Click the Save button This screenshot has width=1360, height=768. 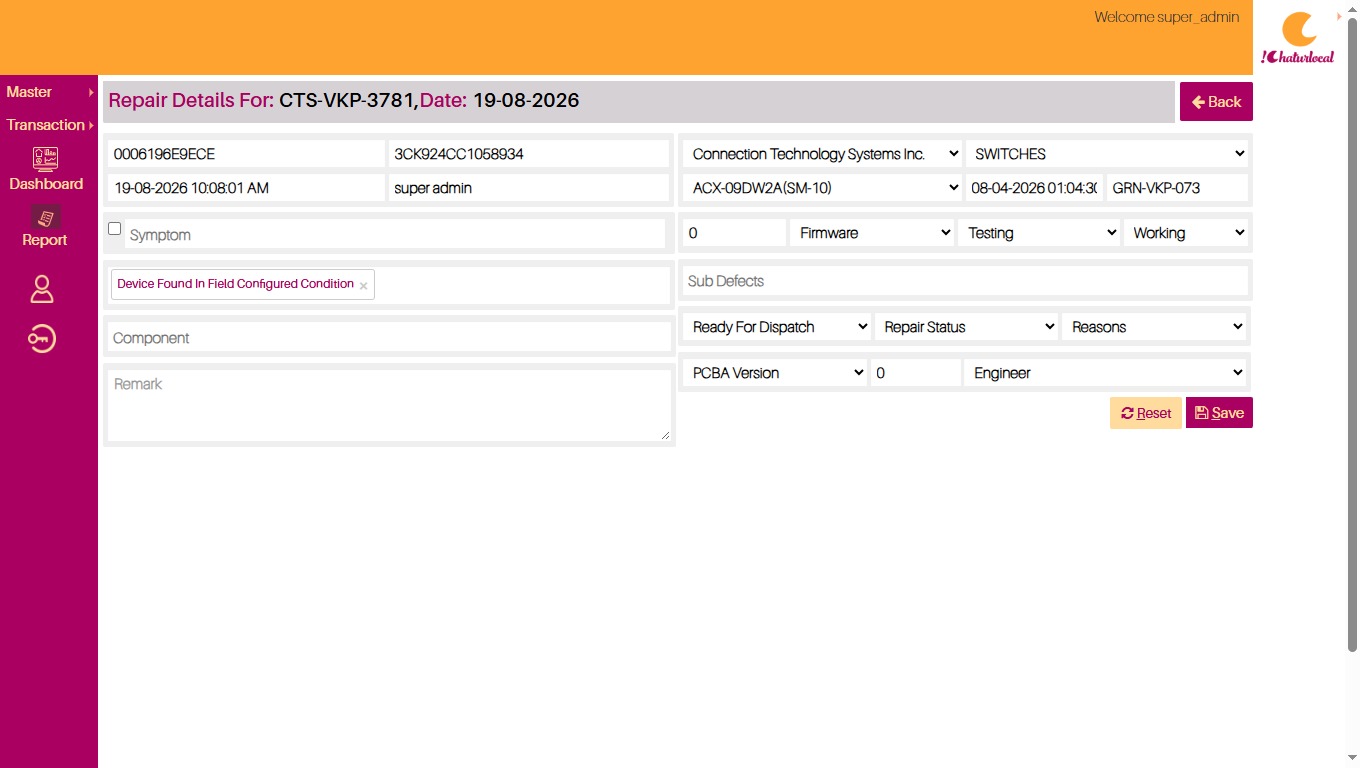[x=1219, y=413]
